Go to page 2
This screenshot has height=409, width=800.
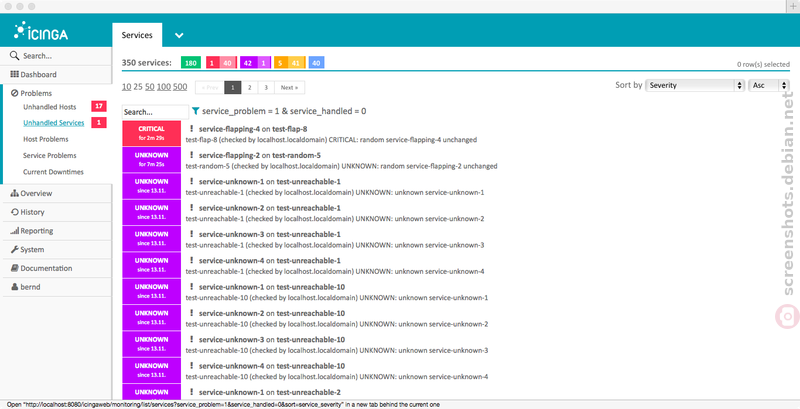[249, 87]
